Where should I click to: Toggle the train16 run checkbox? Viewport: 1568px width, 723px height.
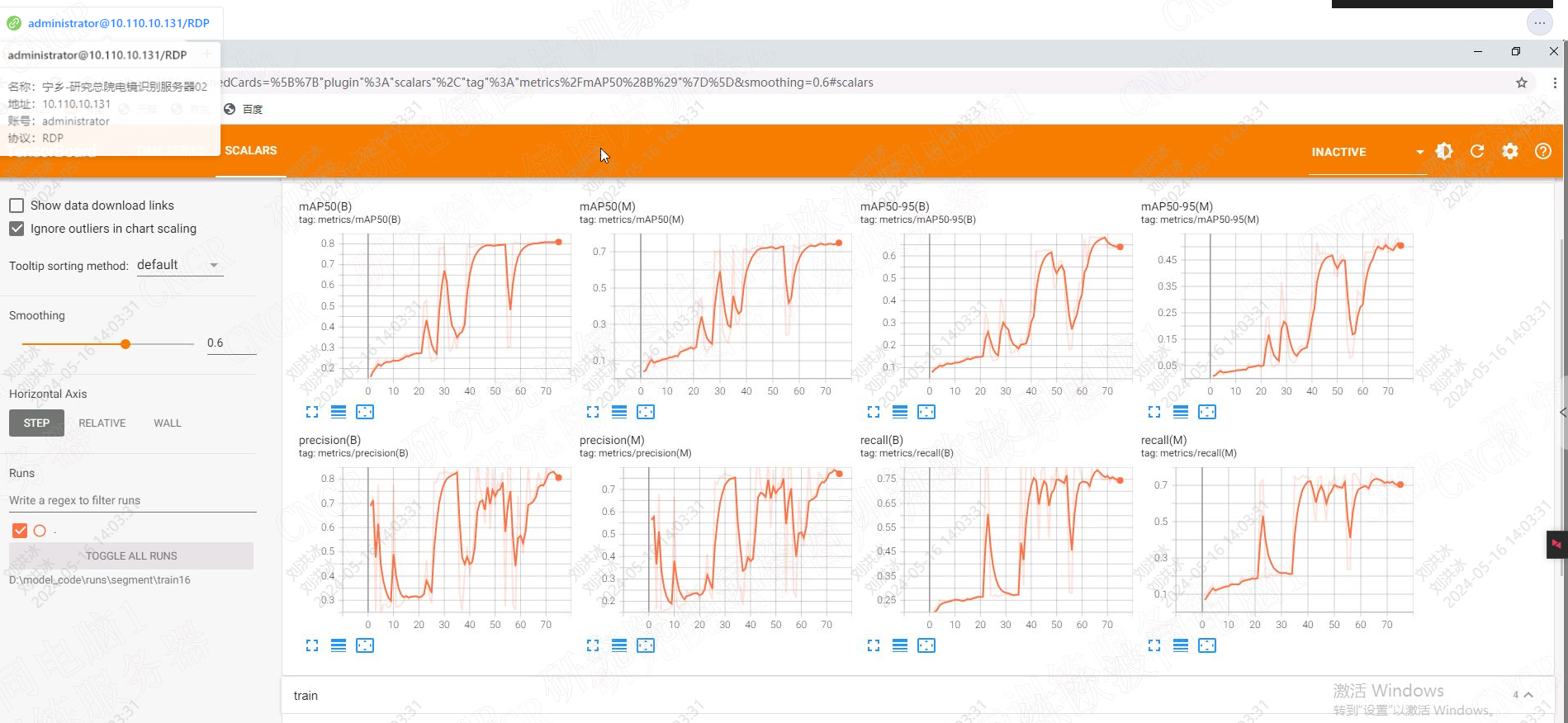click(20, 531)
